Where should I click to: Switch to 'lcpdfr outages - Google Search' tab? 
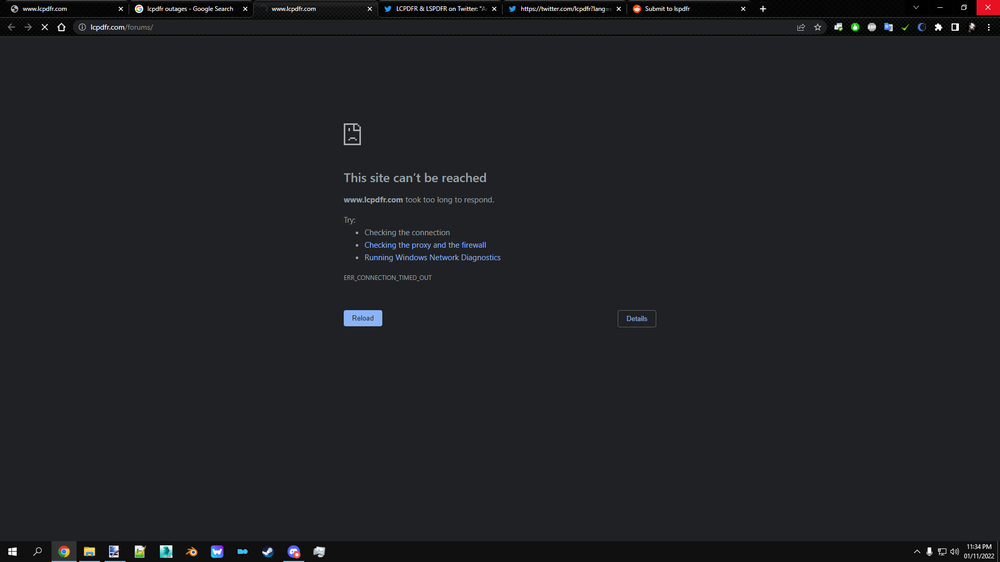point(189,9)
